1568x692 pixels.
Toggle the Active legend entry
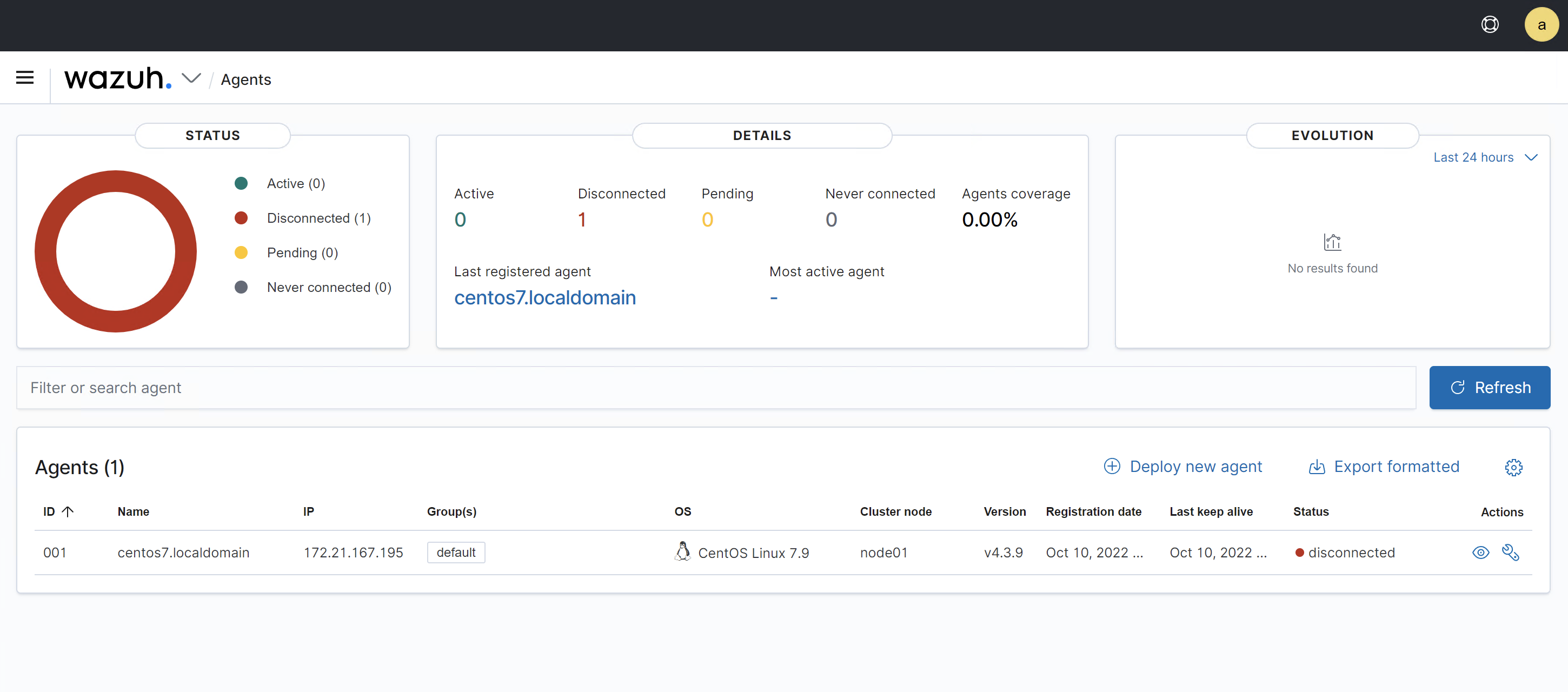296,183
